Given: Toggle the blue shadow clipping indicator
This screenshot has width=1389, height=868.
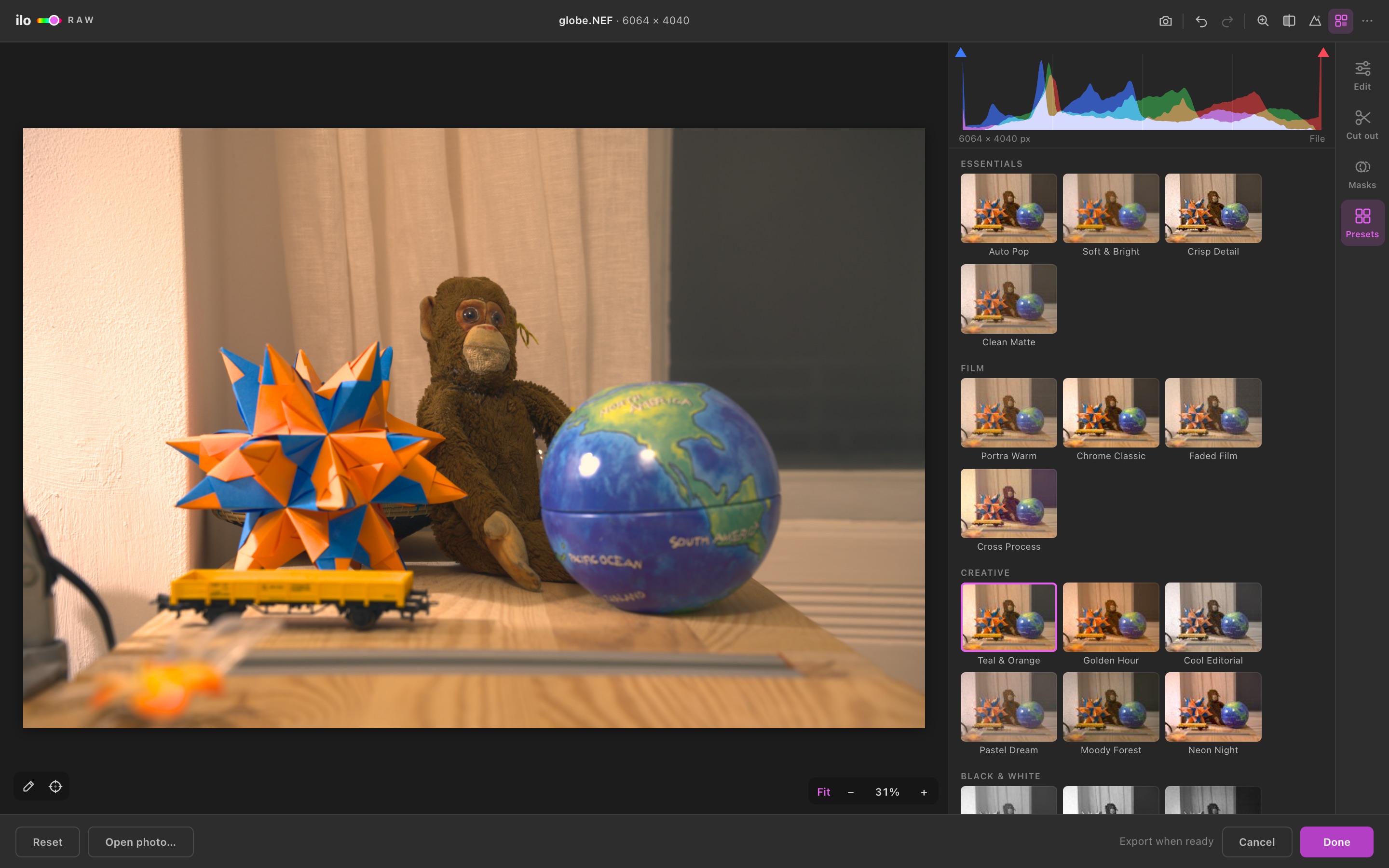Looking at the screenshot, I should 960,53.
